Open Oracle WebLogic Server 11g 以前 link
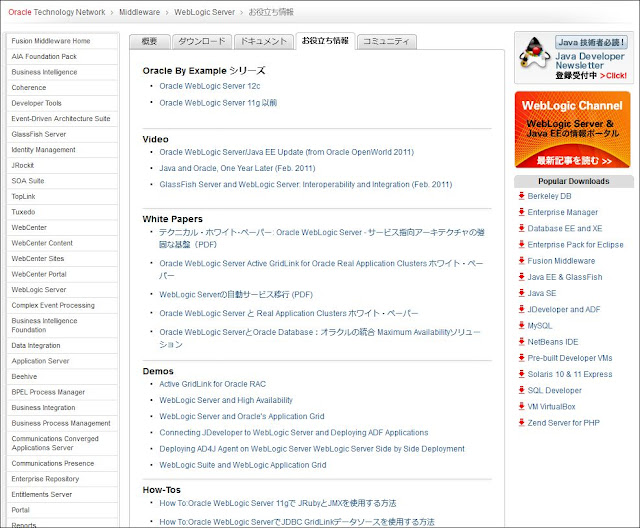This screenshot has width=640, height=528. point(218,103)
